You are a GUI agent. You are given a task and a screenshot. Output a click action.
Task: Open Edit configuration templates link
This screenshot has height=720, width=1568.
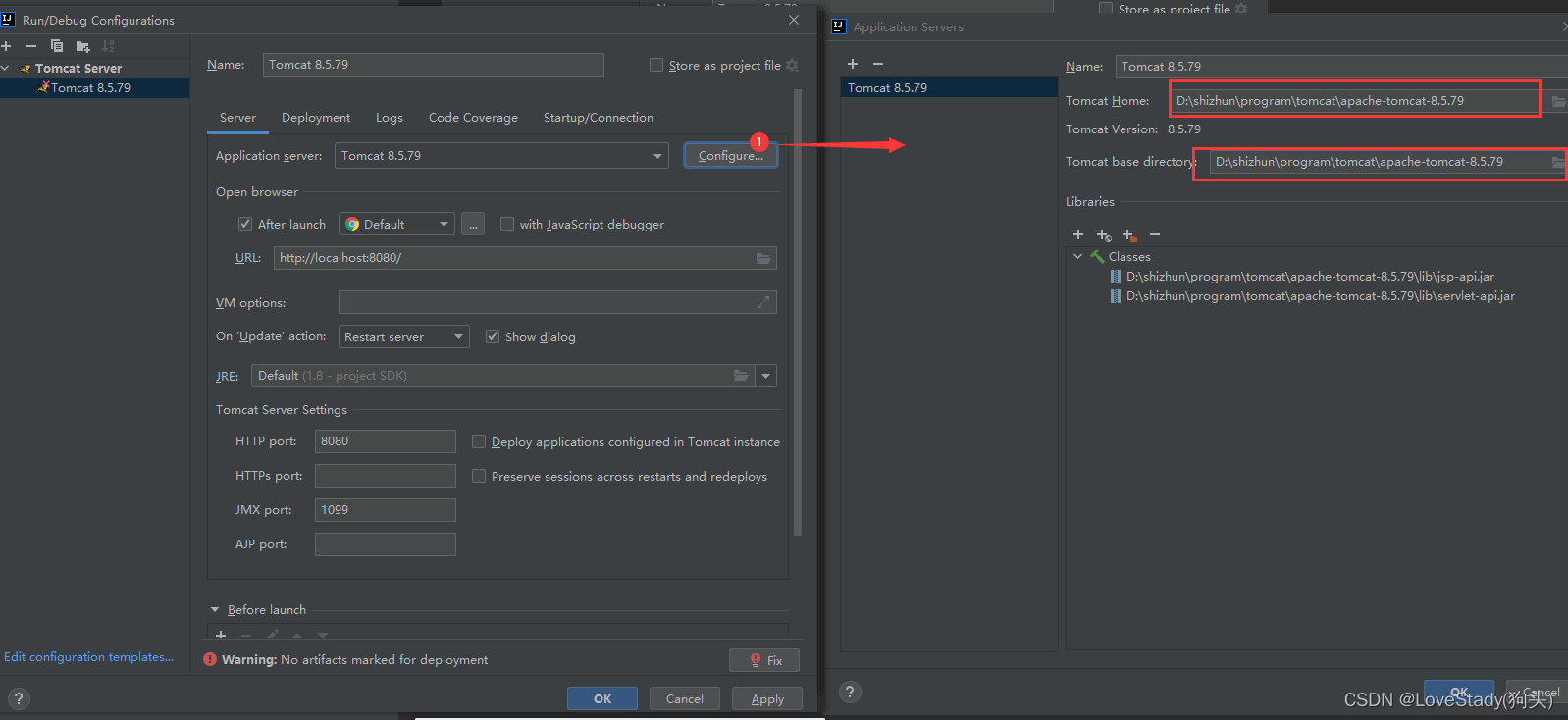point(88,656)
